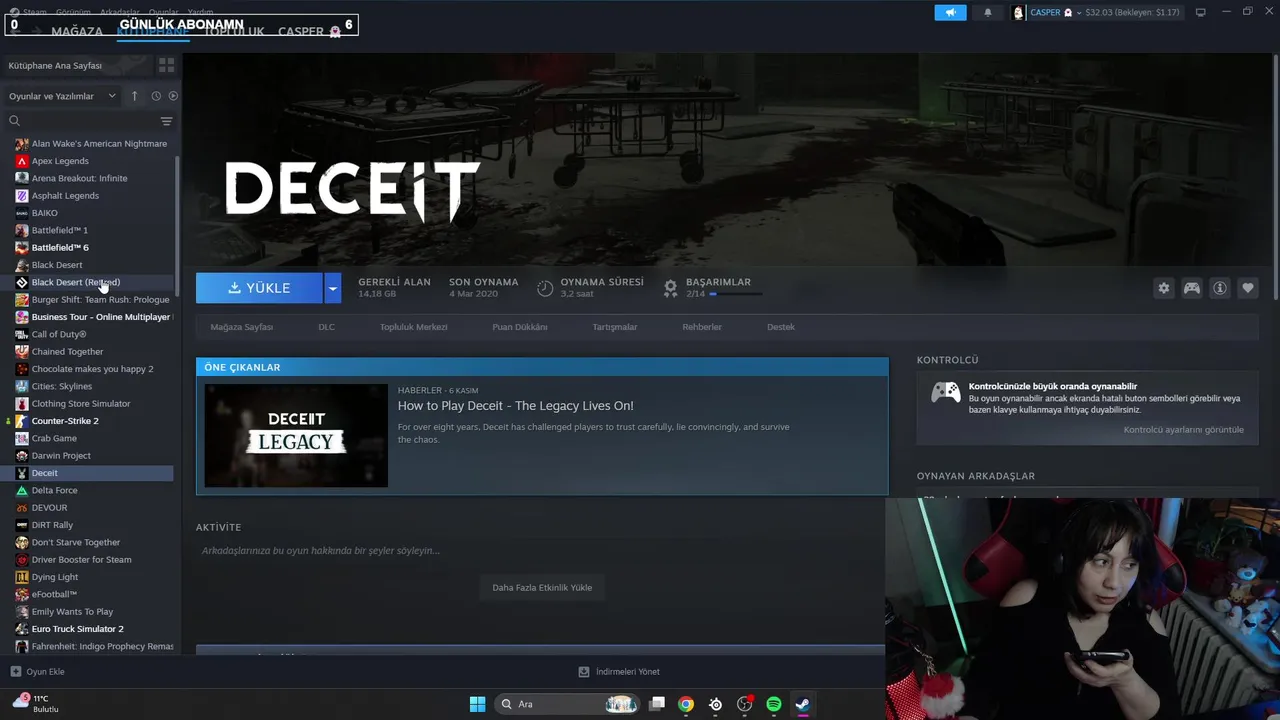Toggle library grid view icon
Image resolution: width=1280 pixels, height=720 pixels.
(166, 65)
